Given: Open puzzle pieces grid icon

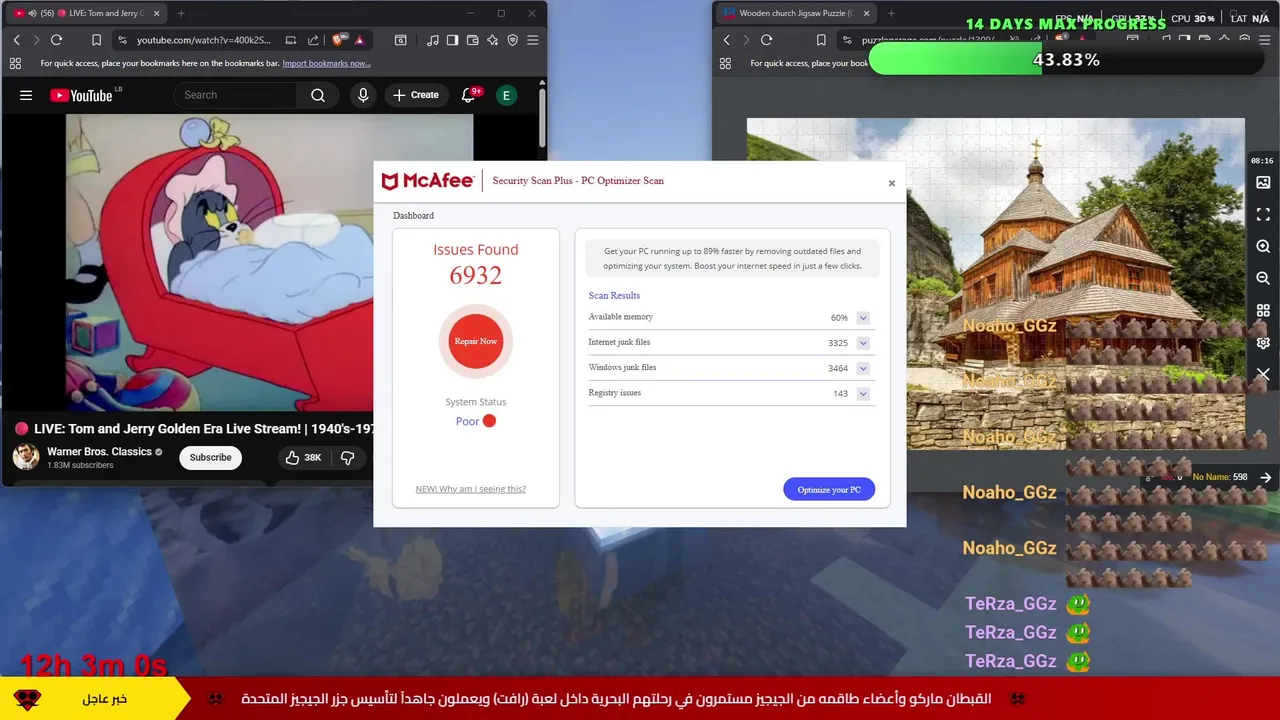Looking at the screenshot, I should [x=1263, y=310].
